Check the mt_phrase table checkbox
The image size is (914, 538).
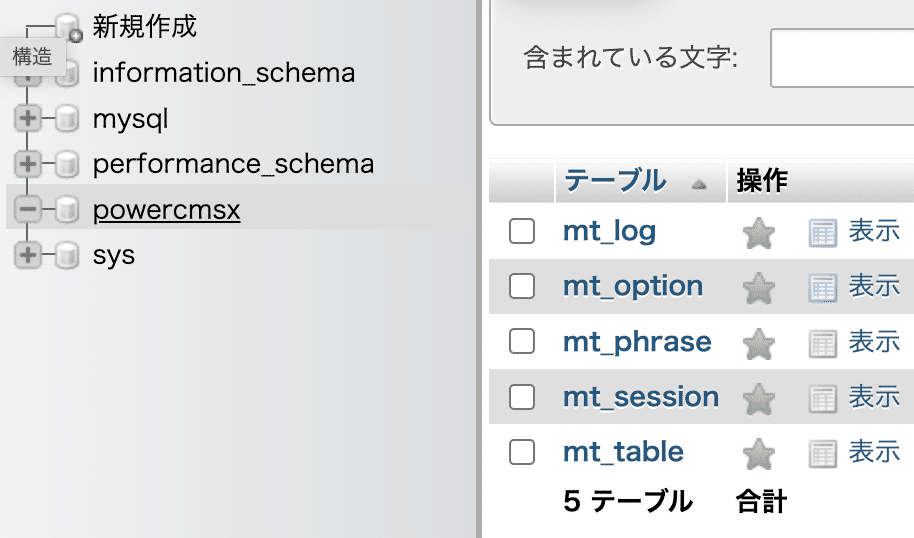[x=522, y=341]
